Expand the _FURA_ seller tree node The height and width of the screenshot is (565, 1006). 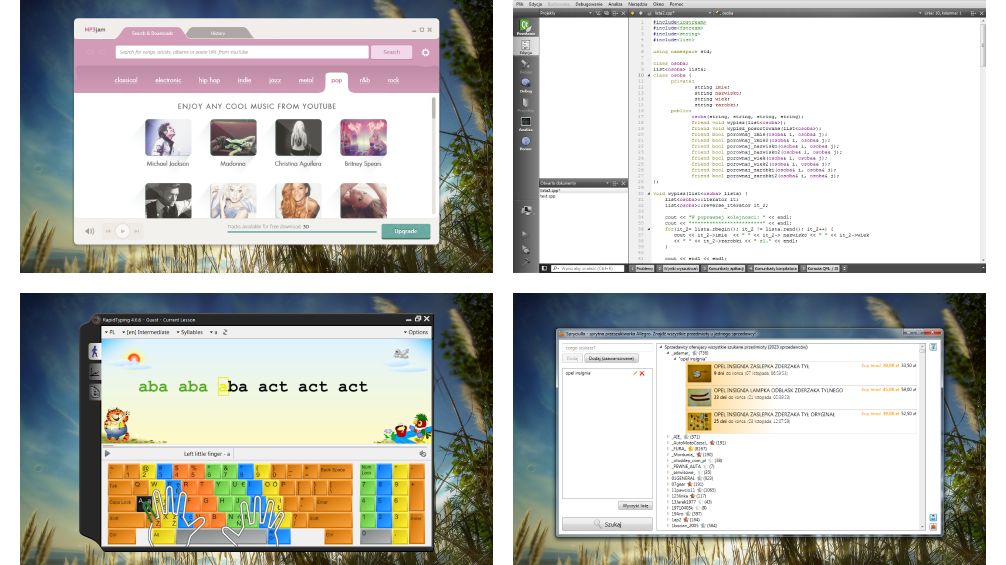(667, 449)
